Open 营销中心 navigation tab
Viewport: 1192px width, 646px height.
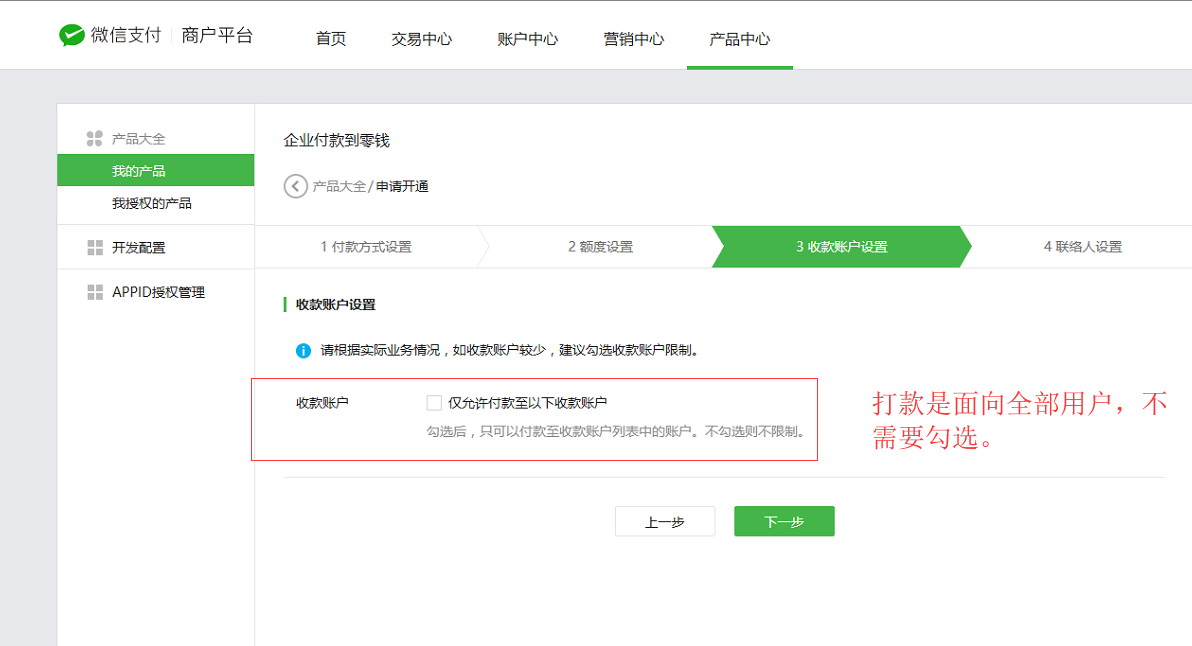point(633,39)
